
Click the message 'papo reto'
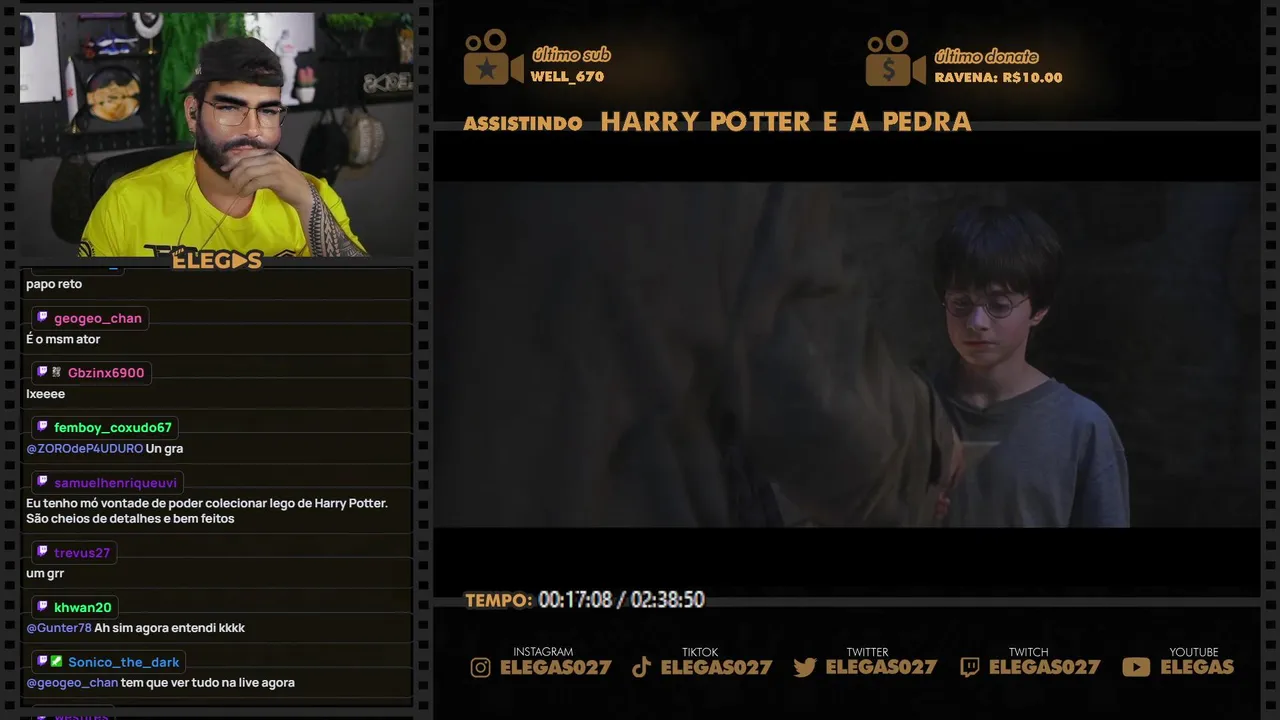pos(54,284)
